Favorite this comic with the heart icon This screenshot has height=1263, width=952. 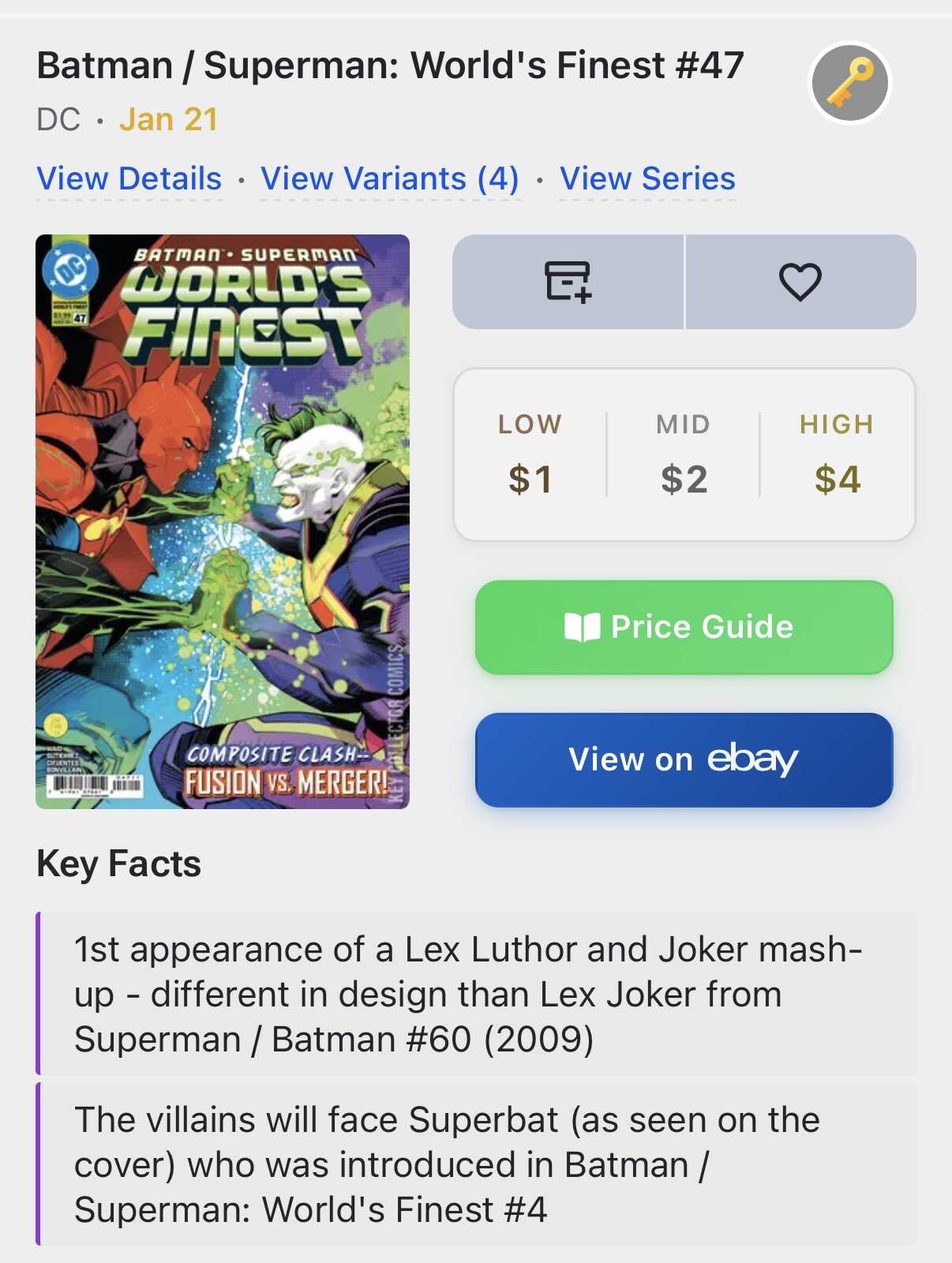pos(800,282)
